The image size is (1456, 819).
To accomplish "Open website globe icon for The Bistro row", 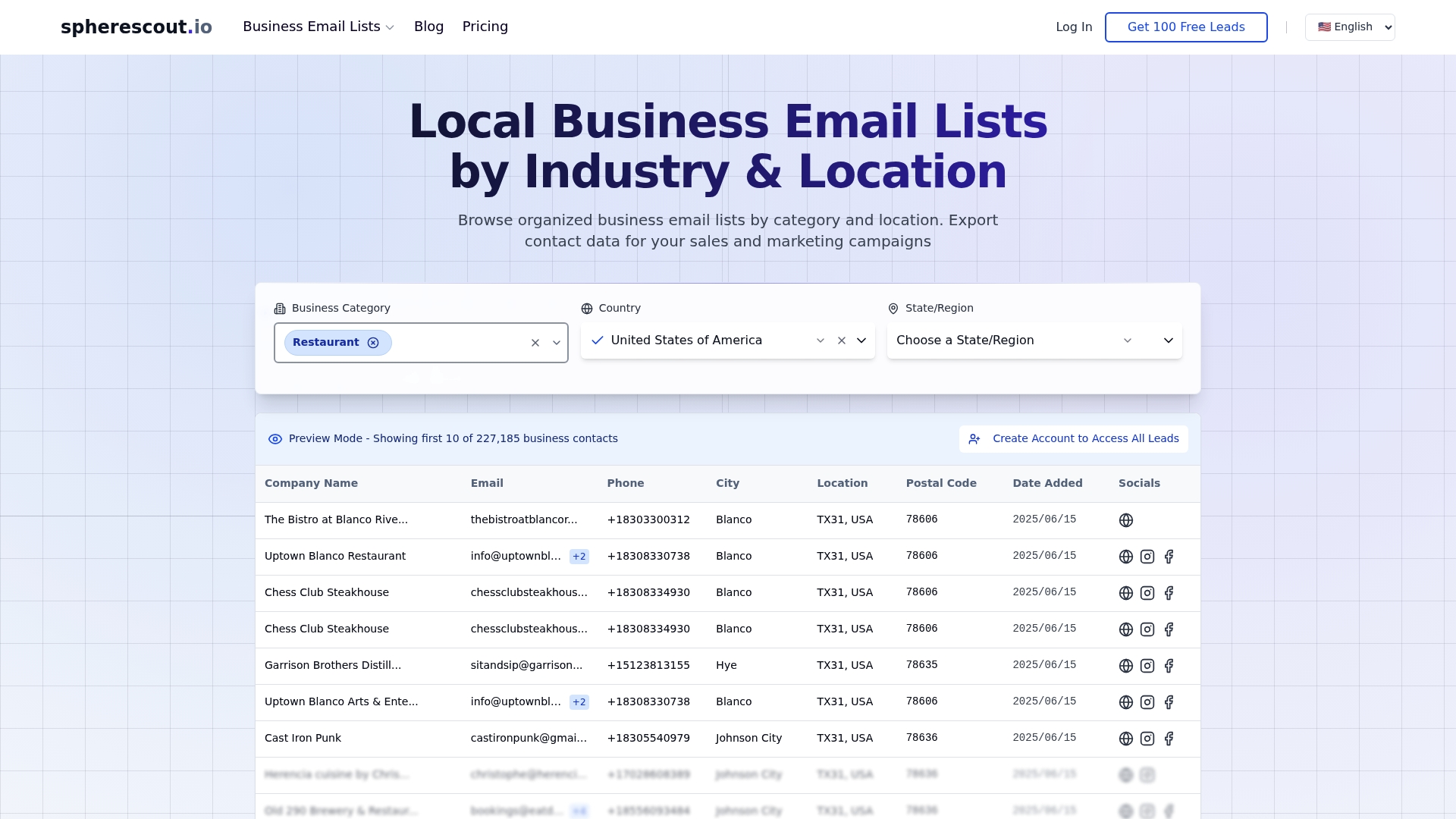I will click(x=1126, y=520).
